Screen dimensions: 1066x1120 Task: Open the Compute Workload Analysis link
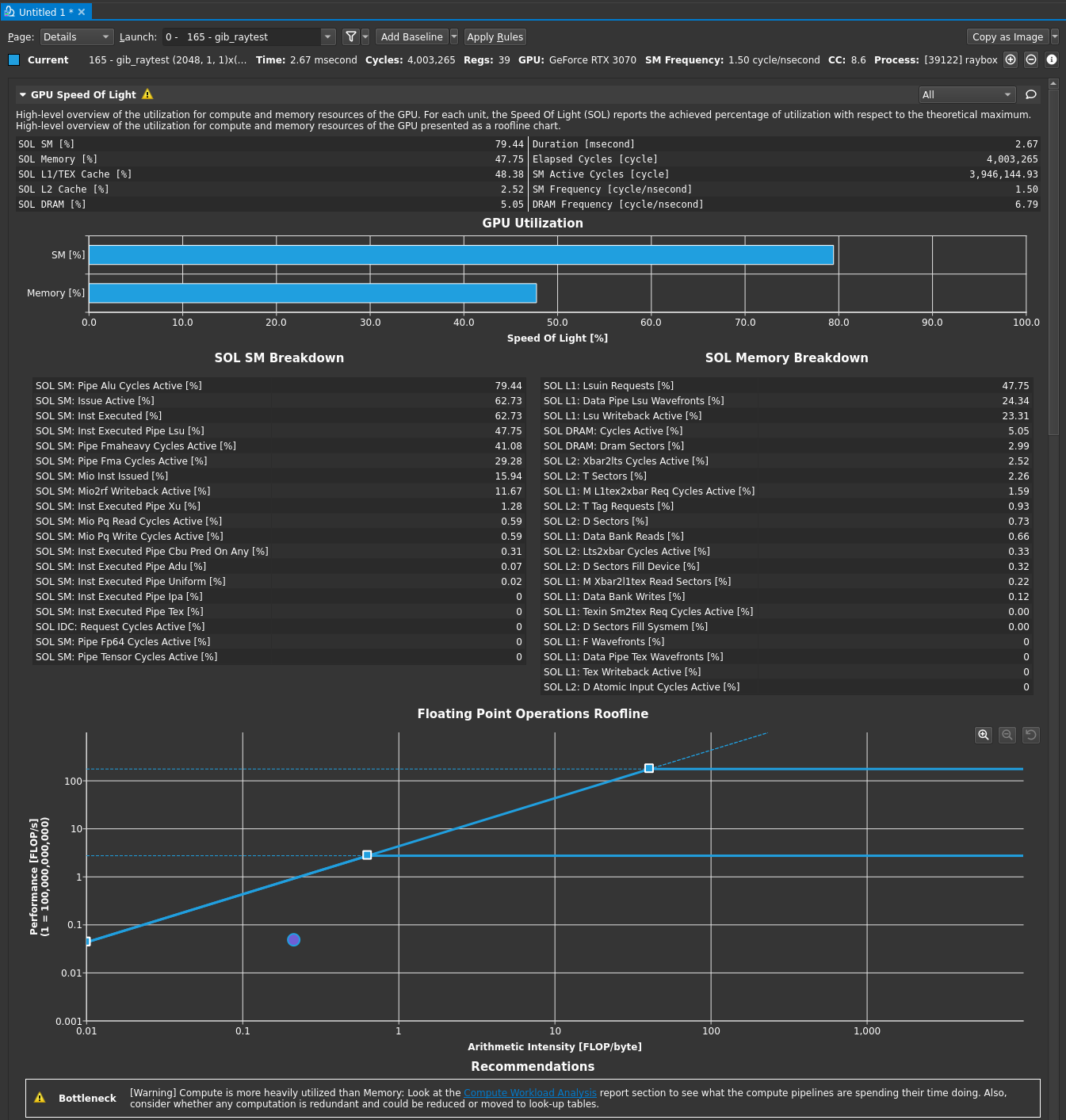pyautogui.click(x=530, y=1092)
